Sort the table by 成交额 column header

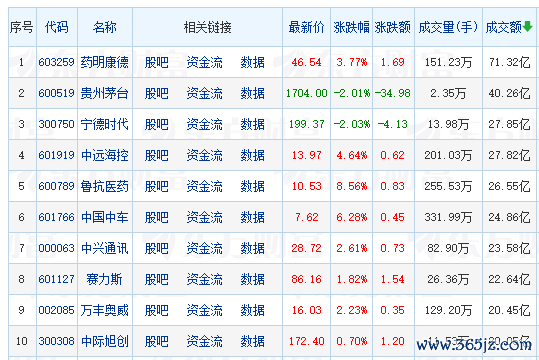504,27
